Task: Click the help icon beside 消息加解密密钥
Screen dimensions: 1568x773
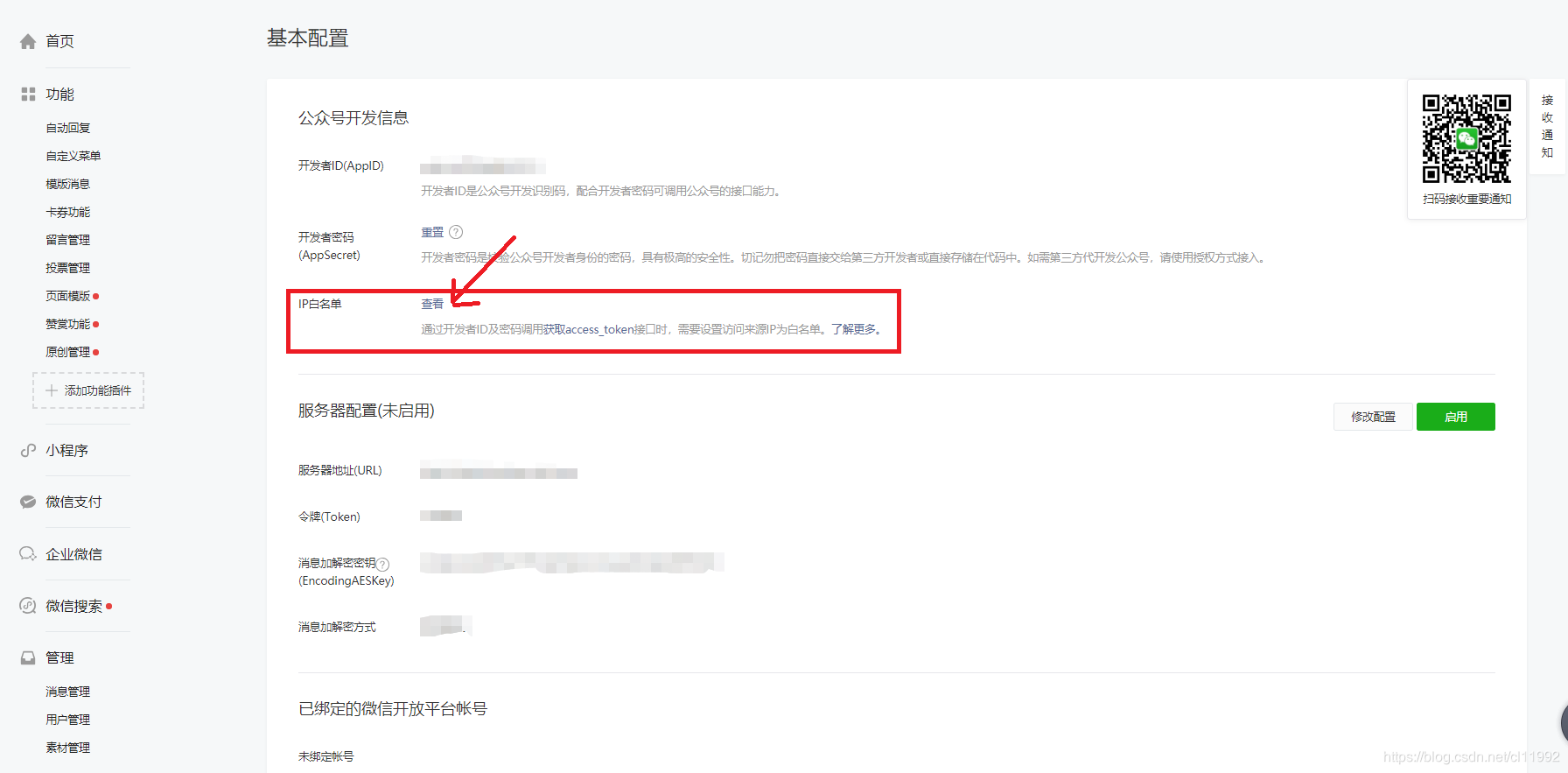Action: (x=382, y=565)
